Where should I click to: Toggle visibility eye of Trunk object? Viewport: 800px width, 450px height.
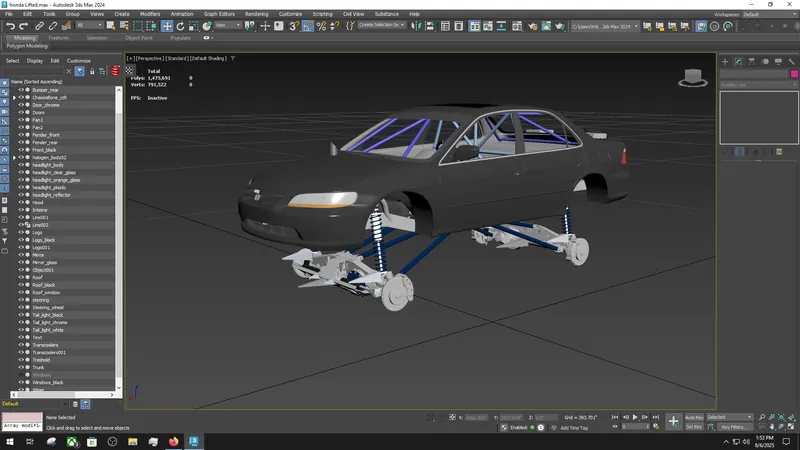coord(21,367)
